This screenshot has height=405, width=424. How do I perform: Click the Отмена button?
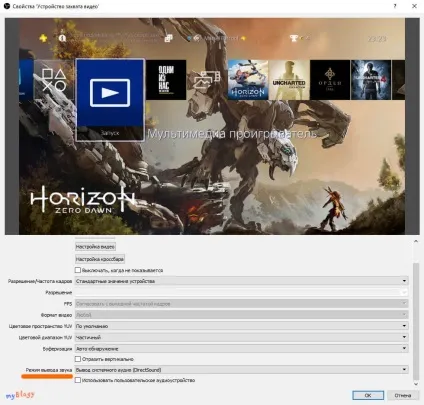(x=403, y=395)
